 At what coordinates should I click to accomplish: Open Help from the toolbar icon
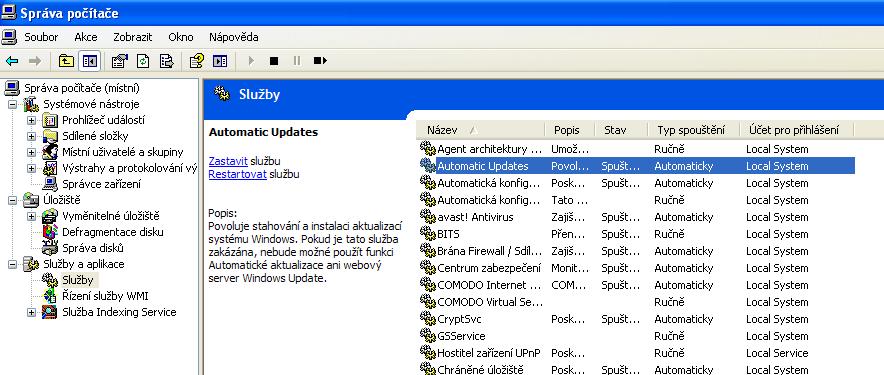(197, 61)
